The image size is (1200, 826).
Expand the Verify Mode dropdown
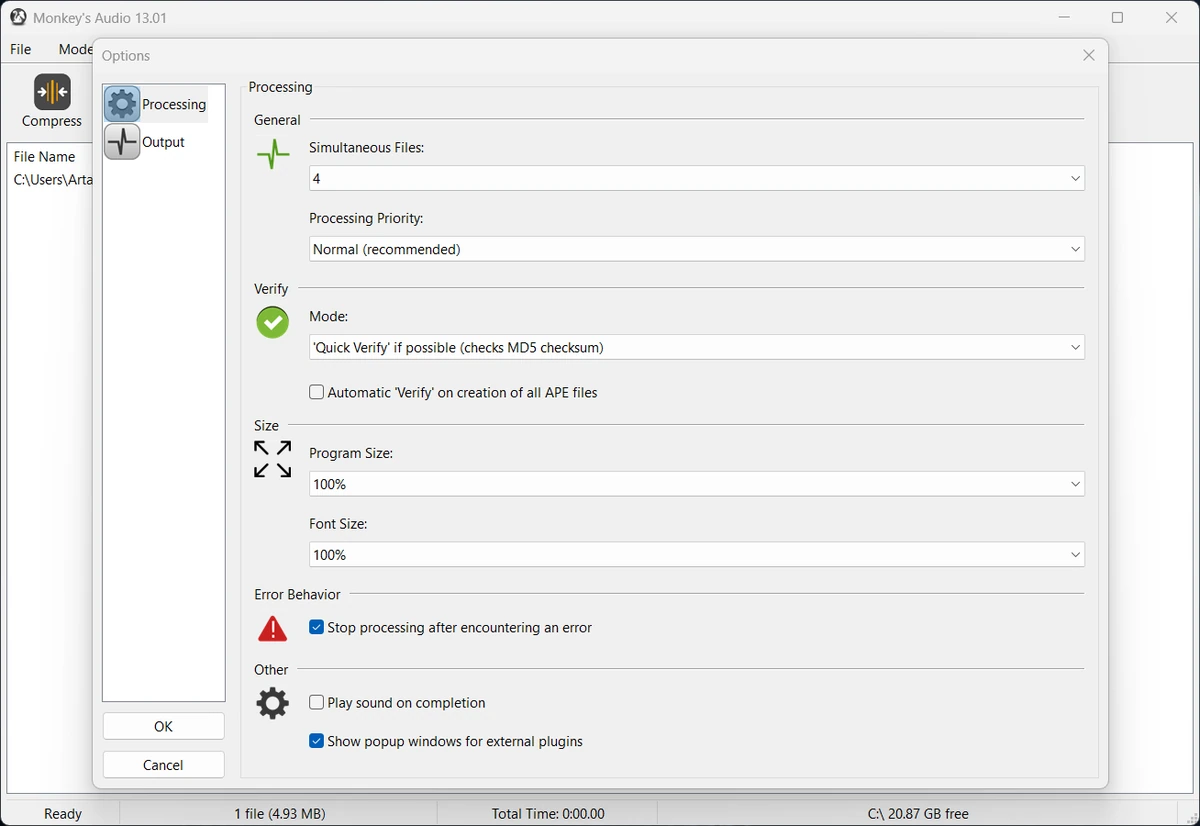697,348
